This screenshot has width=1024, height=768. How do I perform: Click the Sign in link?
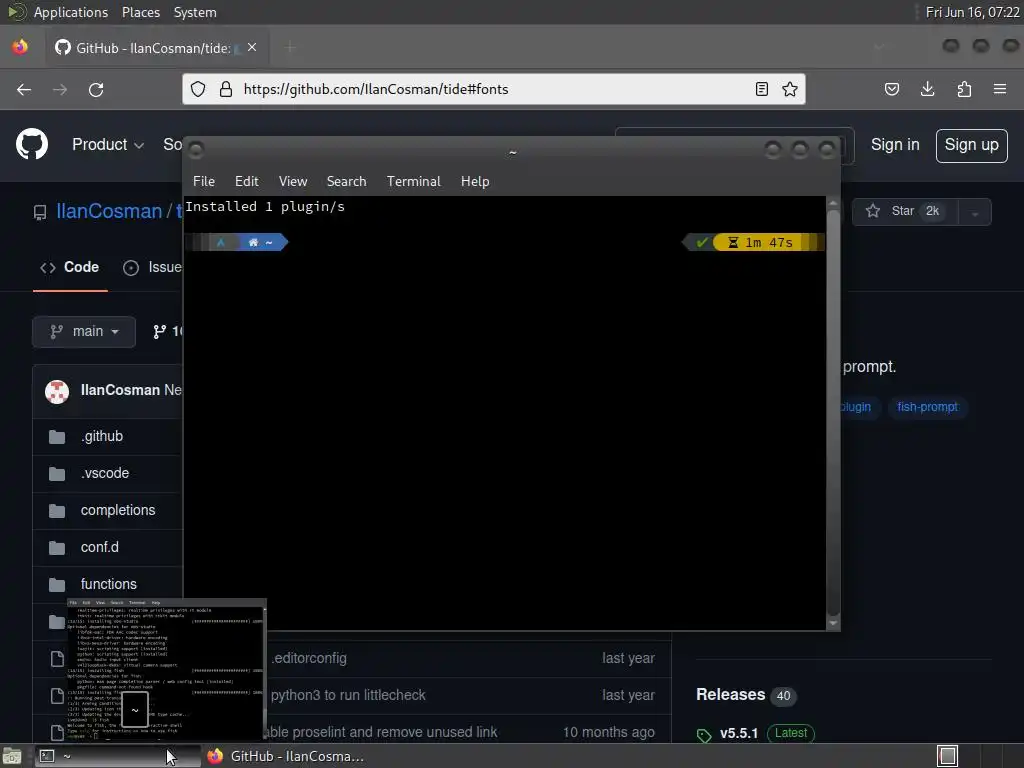click(x=895, y=145)
